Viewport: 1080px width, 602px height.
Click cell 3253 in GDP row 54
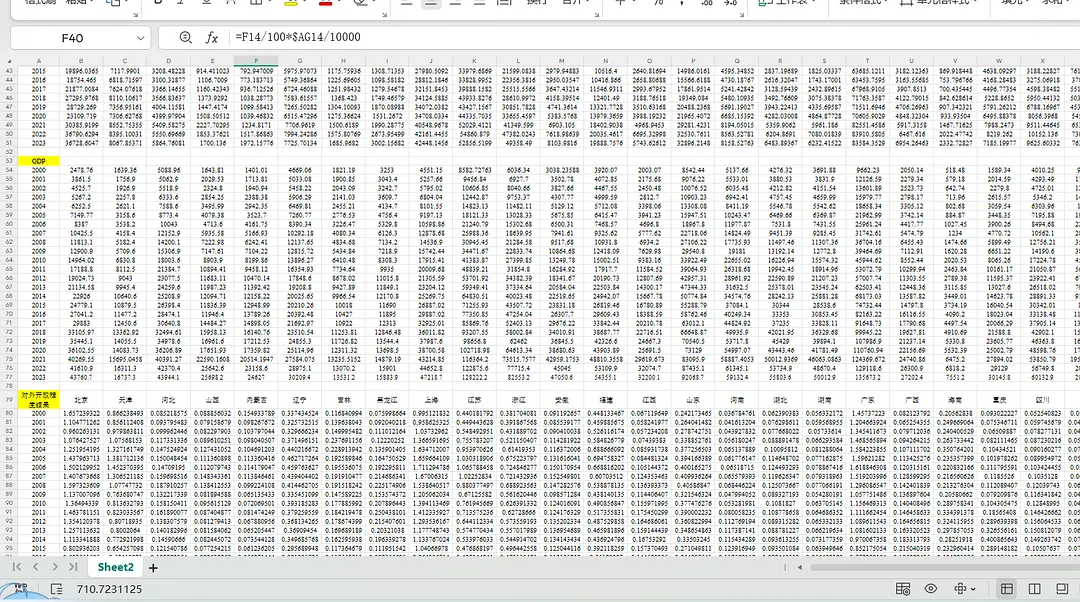387,170
